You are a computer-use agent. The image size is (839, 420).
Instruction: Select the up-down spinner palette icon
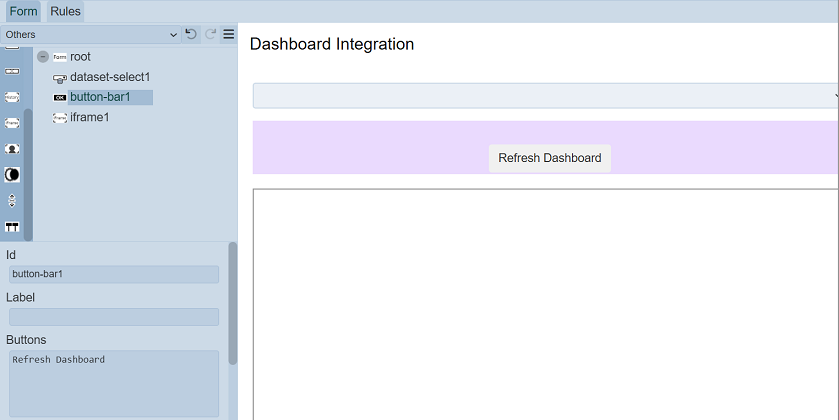click(12, 201)
